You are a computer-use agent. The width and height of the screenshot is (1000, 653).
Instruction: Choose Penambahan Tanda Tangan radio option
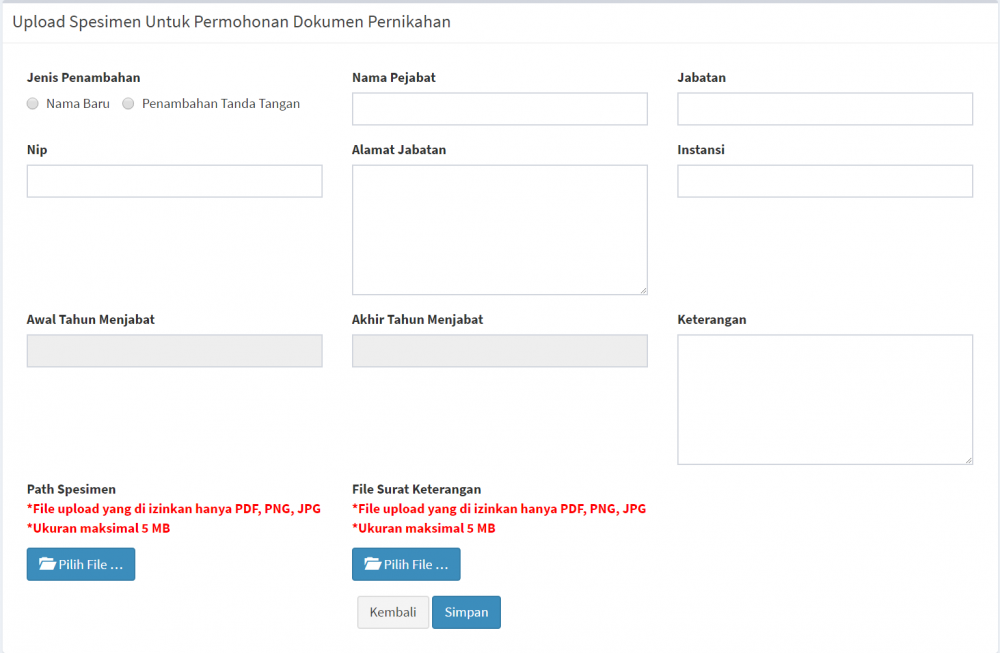[128, 104]
